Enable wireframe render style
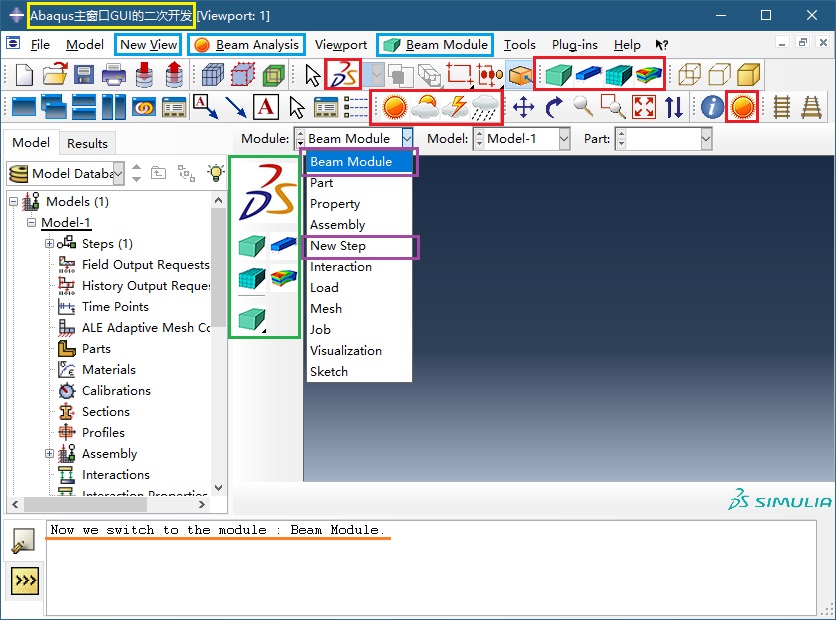The image size is (836, 620). 689,75
